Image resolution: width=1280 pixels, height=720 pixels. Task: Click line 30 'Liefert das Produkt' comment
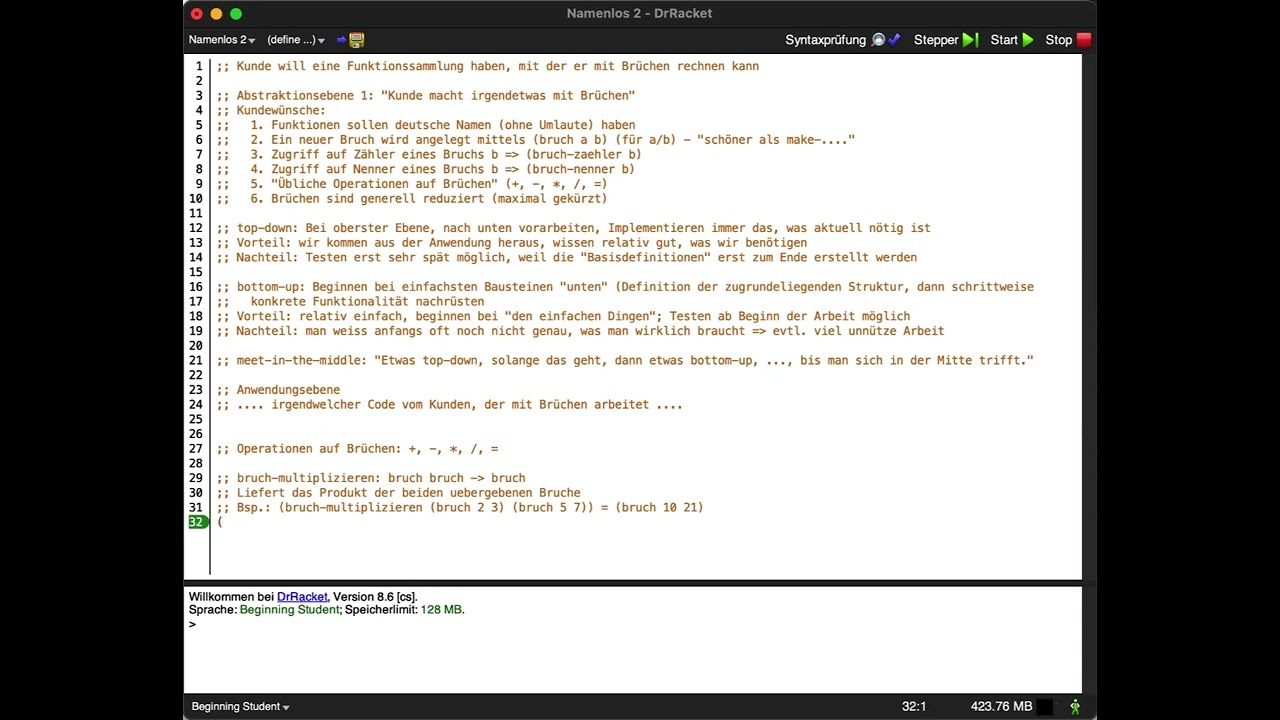pos(398,492)
